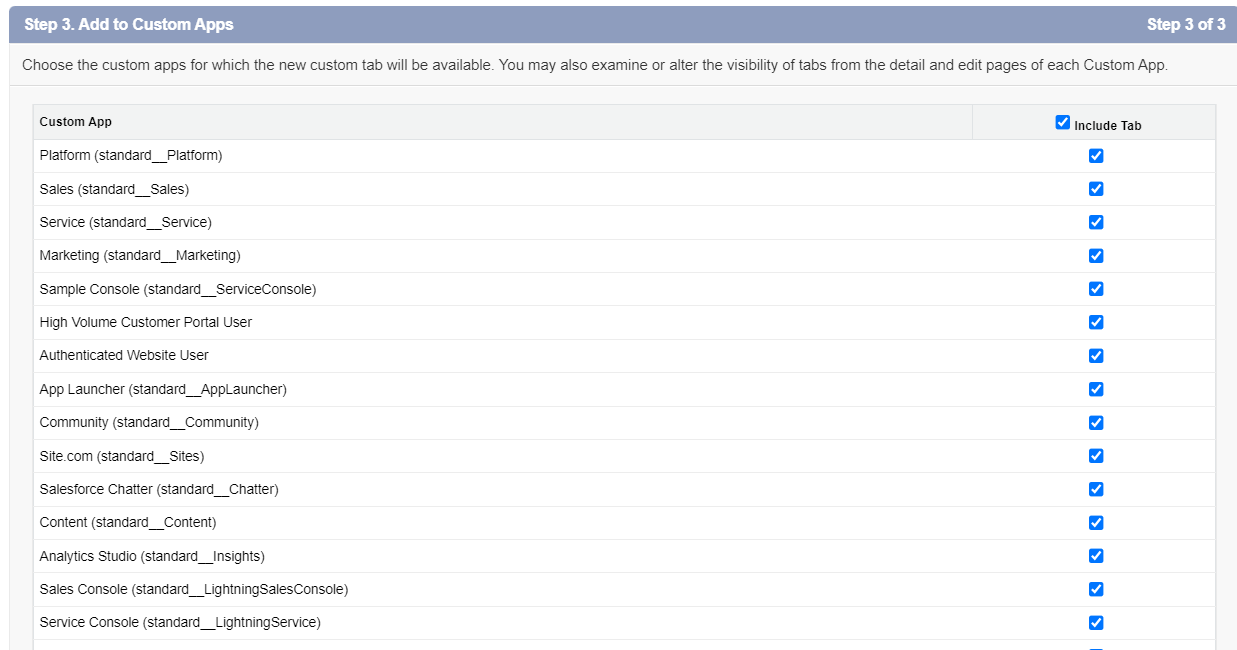Click the 'Step 3 of 3' indicator
Image resolution: width=1237 pixels, height=650 pixels.
click(x=1186, y=24)
